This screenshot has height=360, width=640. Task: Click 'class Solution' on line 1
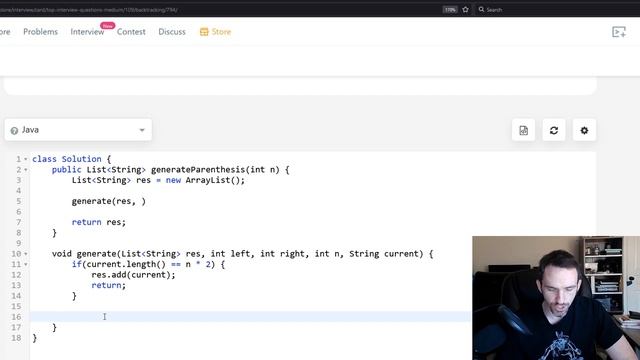pyautogui.click(x=67, y=159)
